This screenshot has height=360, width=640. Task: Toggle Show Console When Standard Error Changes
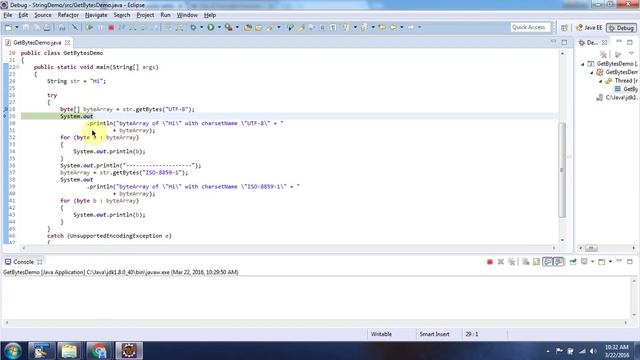click(x=558, y=262)
